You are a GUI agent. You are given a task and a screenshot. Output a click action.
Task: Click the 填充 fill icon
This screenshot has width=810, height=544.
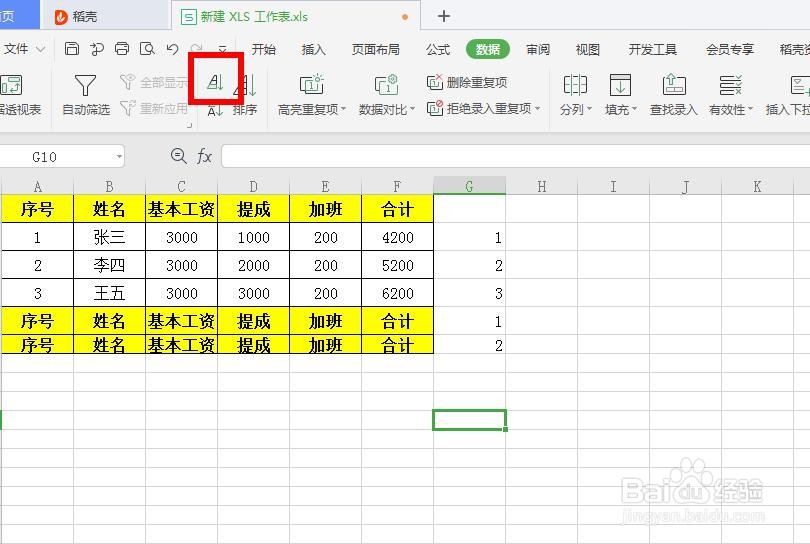pyautogui.click(x=620, y=85)
